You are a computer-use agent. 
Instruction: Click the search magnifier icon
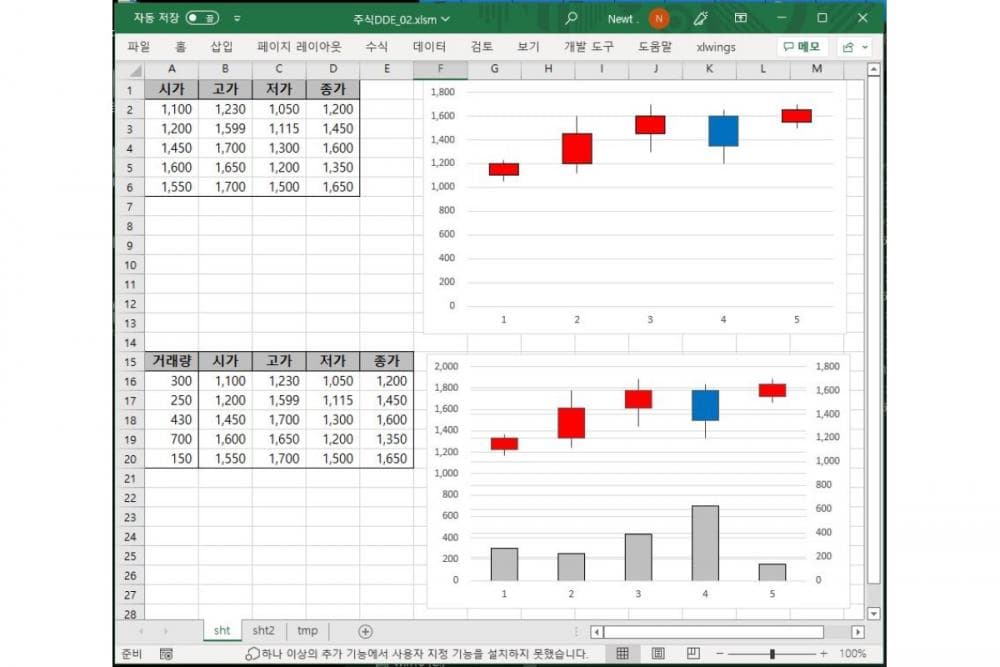[x=571, y=18]
